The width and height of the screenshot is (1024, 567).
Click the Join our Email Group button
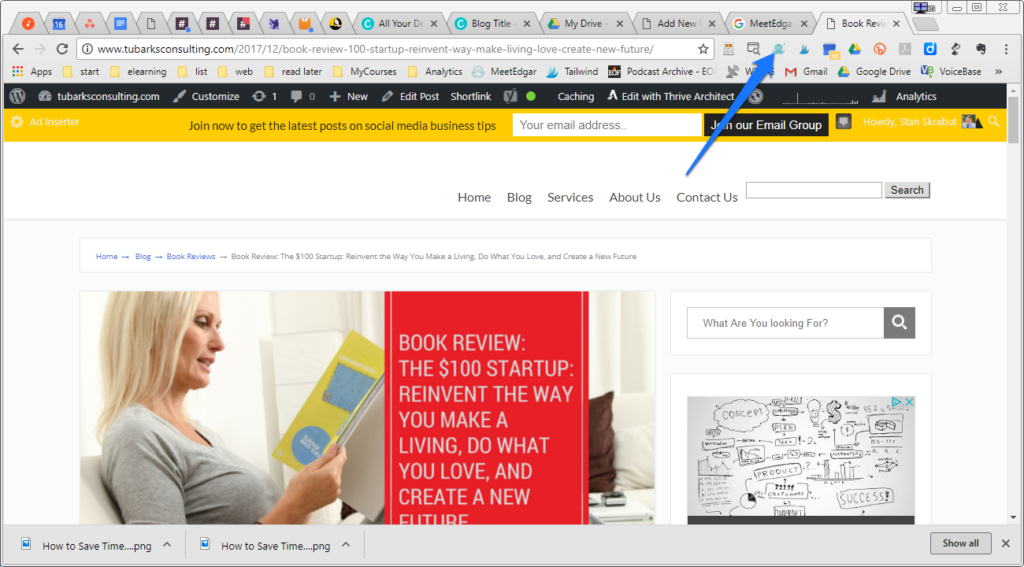tap(766, 125)
